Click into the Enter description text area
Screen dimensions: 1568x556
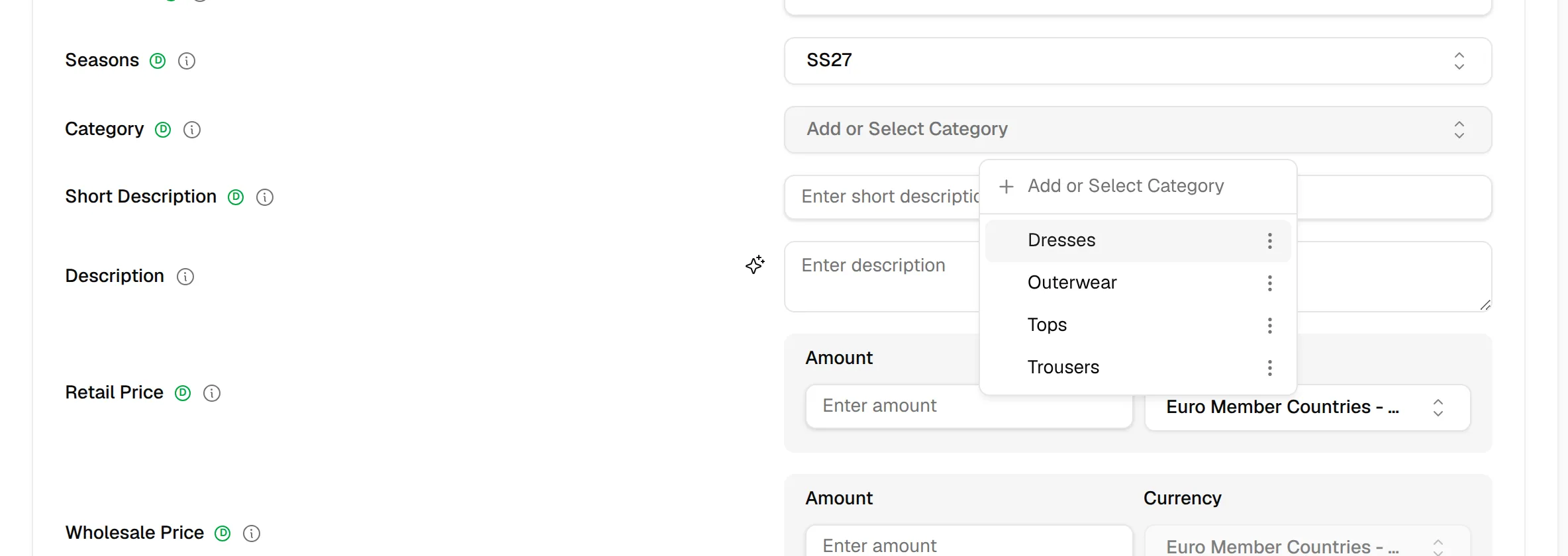tap(882, 277)
